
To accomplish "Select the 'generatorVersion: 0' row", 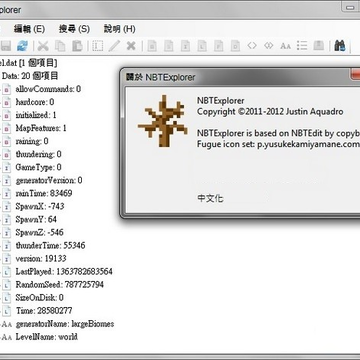I will pos(49,181).
